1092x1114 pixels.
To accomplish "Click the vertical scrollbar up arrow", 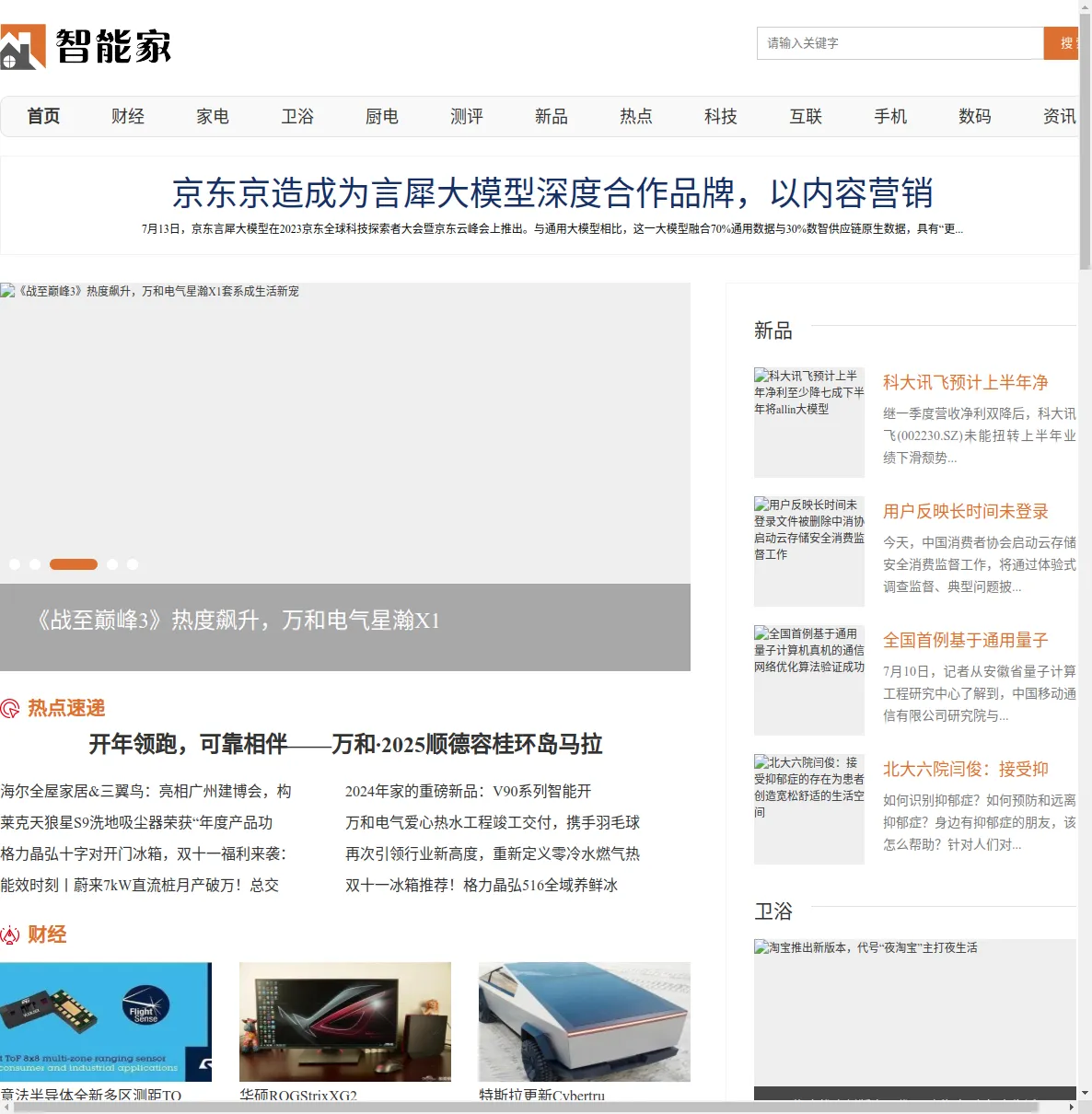I will [1085, 7].
